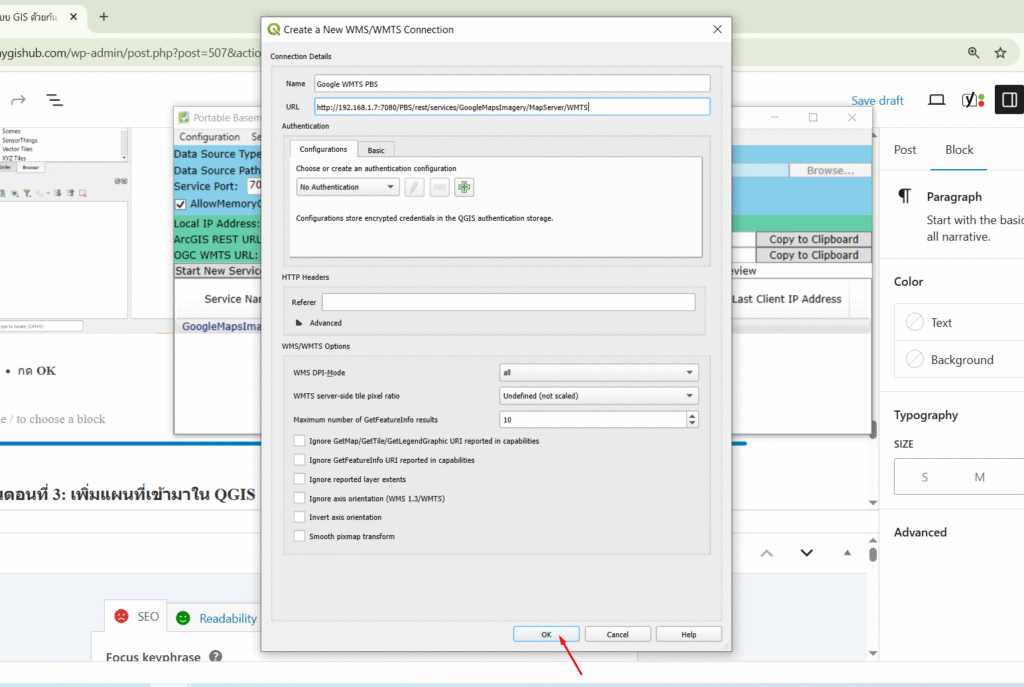
Task: Click the browser zoom magnifier icon
Action: coord(973,53)
